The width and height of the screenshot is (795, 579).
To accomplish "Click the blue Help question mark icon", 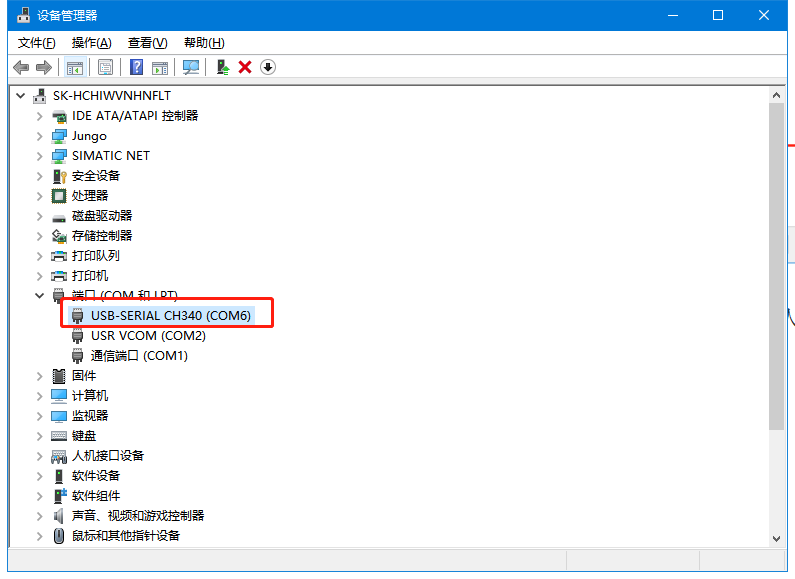I will pyautogui.click(x=137, y=67).
